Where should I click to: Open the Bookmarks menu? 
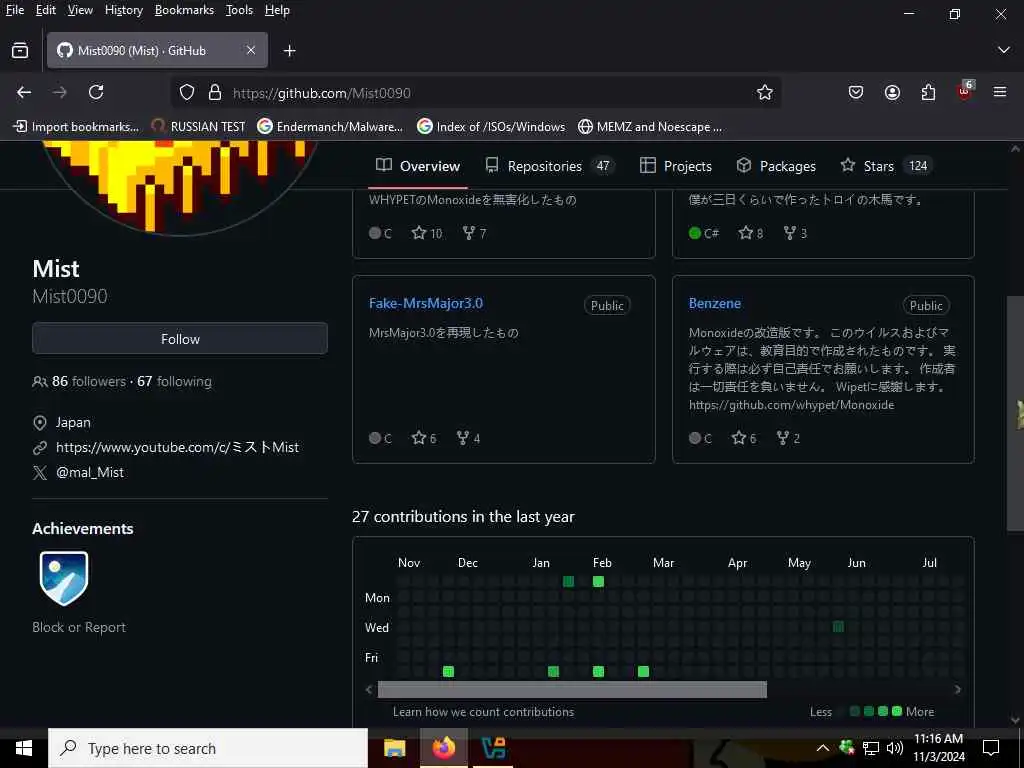pos(184,10)
